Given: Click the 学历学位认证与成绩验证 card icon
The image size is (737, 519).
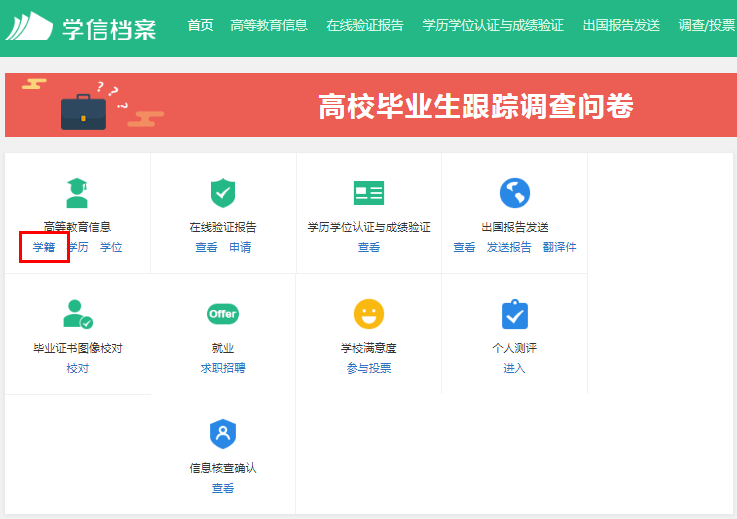Looking at the screenshot, I should click(x=368, y=193).
